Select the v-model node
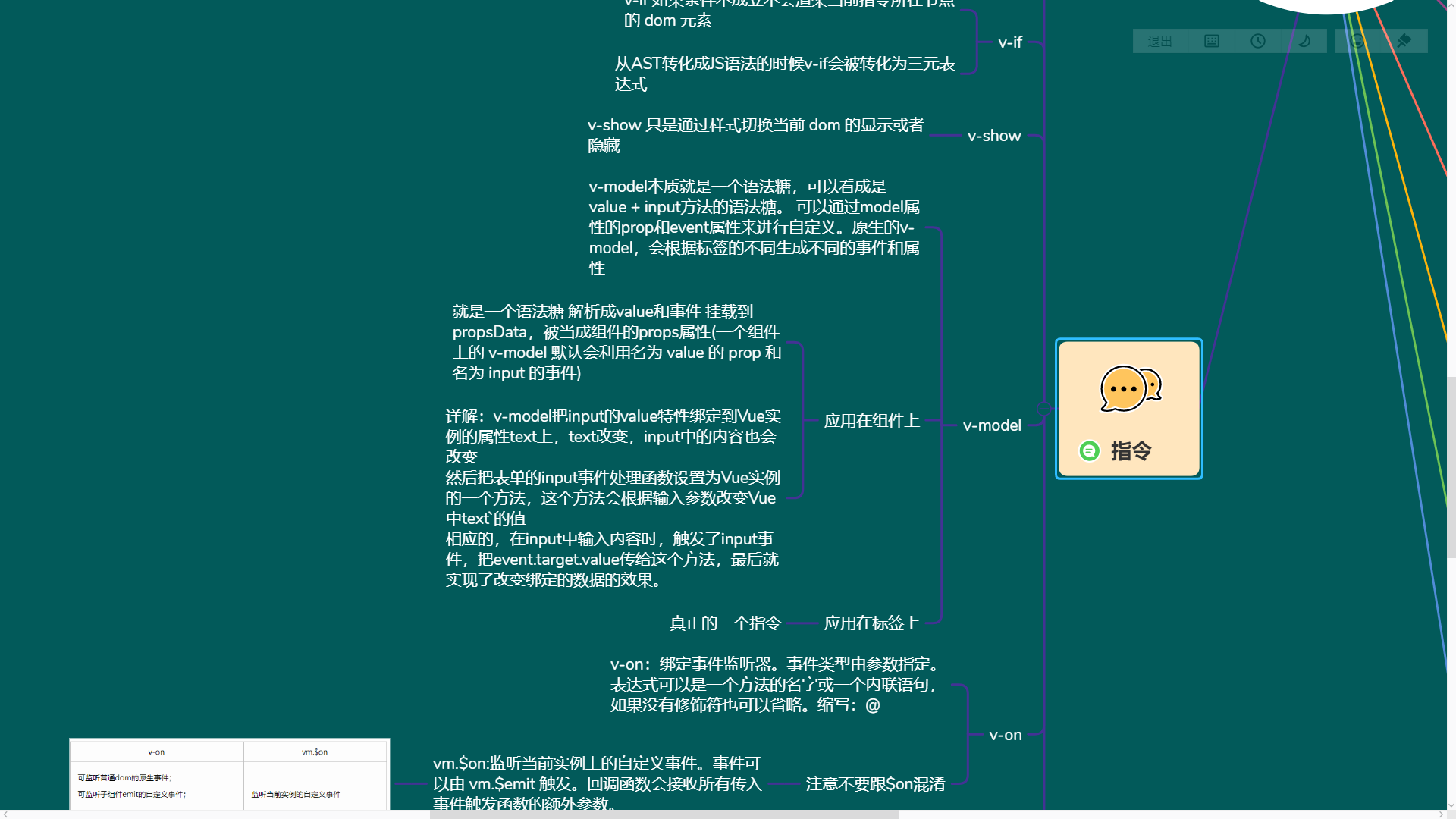Screen dimensions: 1456x819 [x=992, y=425]
